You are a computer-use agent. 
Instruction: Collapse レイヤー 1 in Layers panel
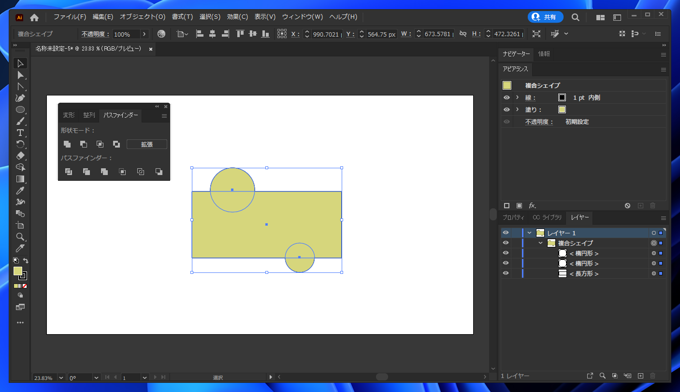530,233
